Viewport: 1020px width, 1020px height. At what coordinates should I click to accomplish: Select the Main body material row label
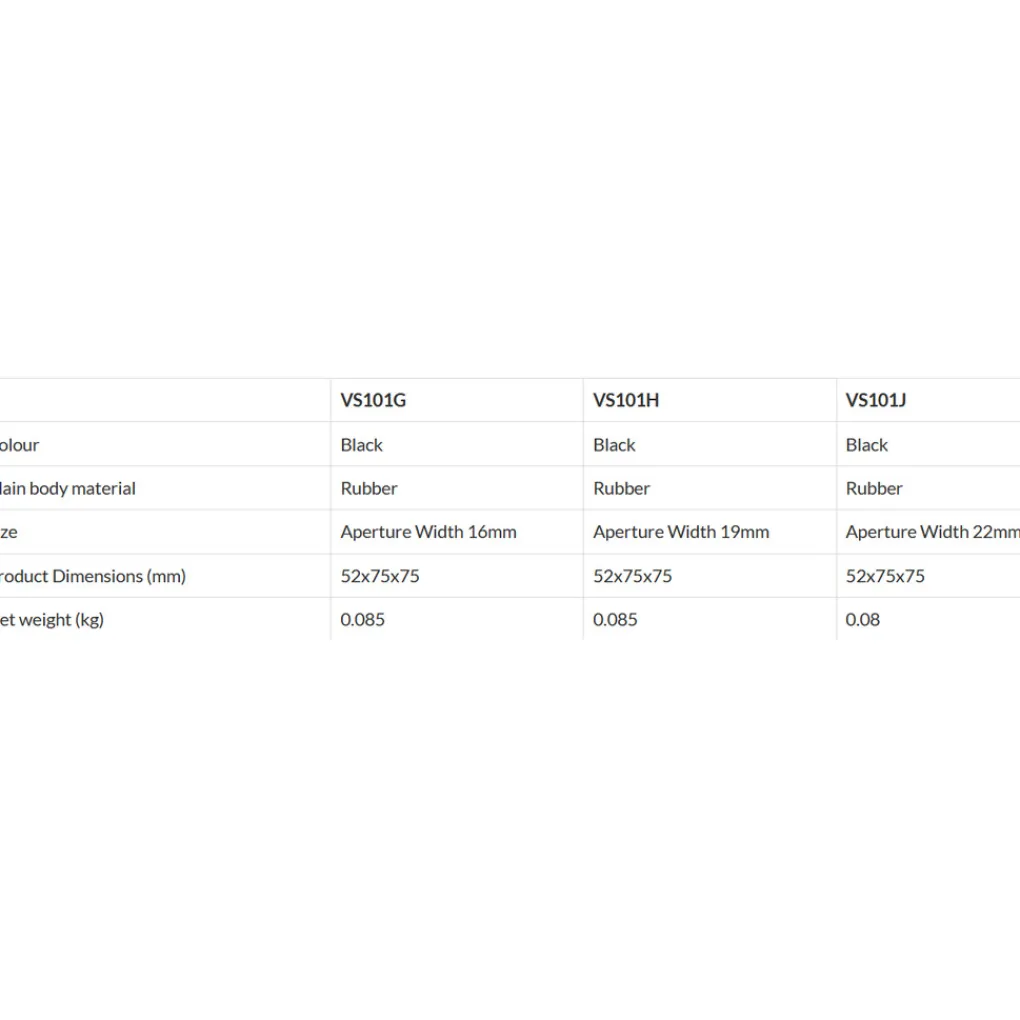click(68, 489)
